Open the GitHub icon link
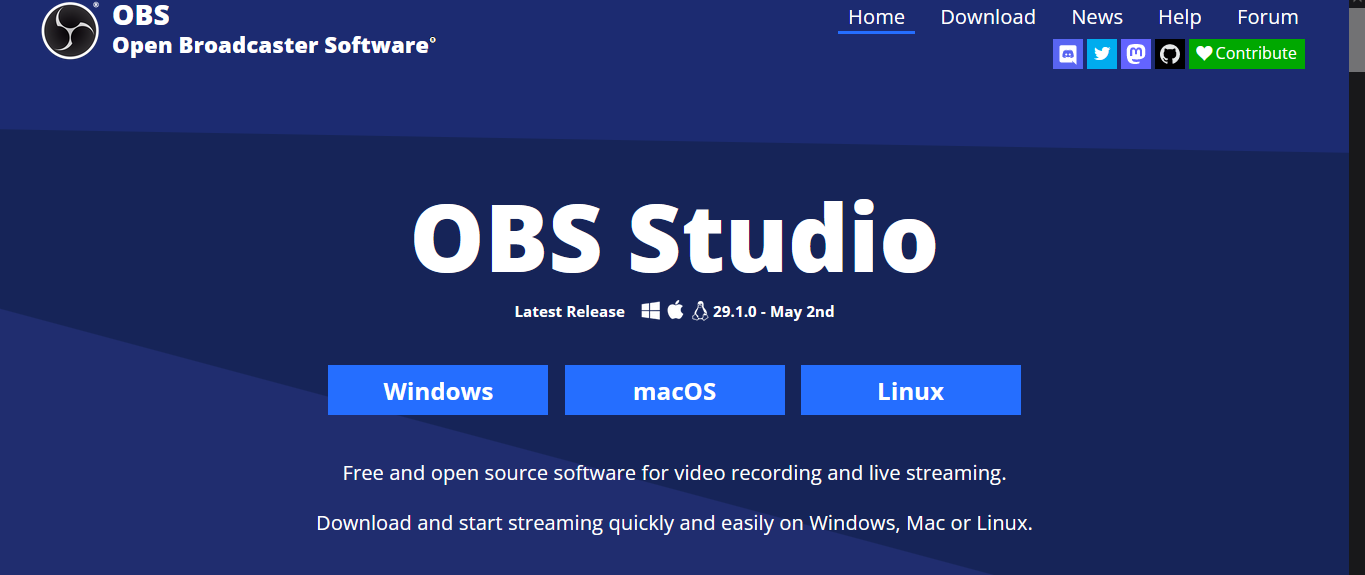The width and height of the screenshot is (1365, 575). click(x=1170, y=54)
